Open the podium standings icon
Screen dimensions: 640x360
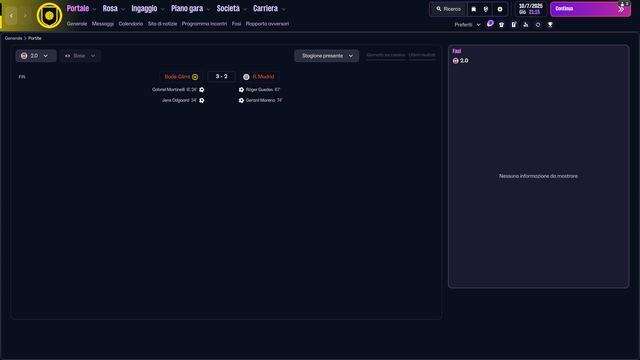[526, 24]
